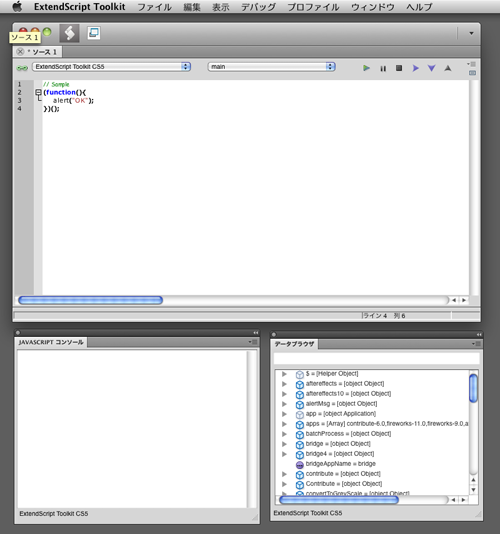The image size is (500, 534).
Task: Click the // Sample comment line
Action: coord(56,84)
